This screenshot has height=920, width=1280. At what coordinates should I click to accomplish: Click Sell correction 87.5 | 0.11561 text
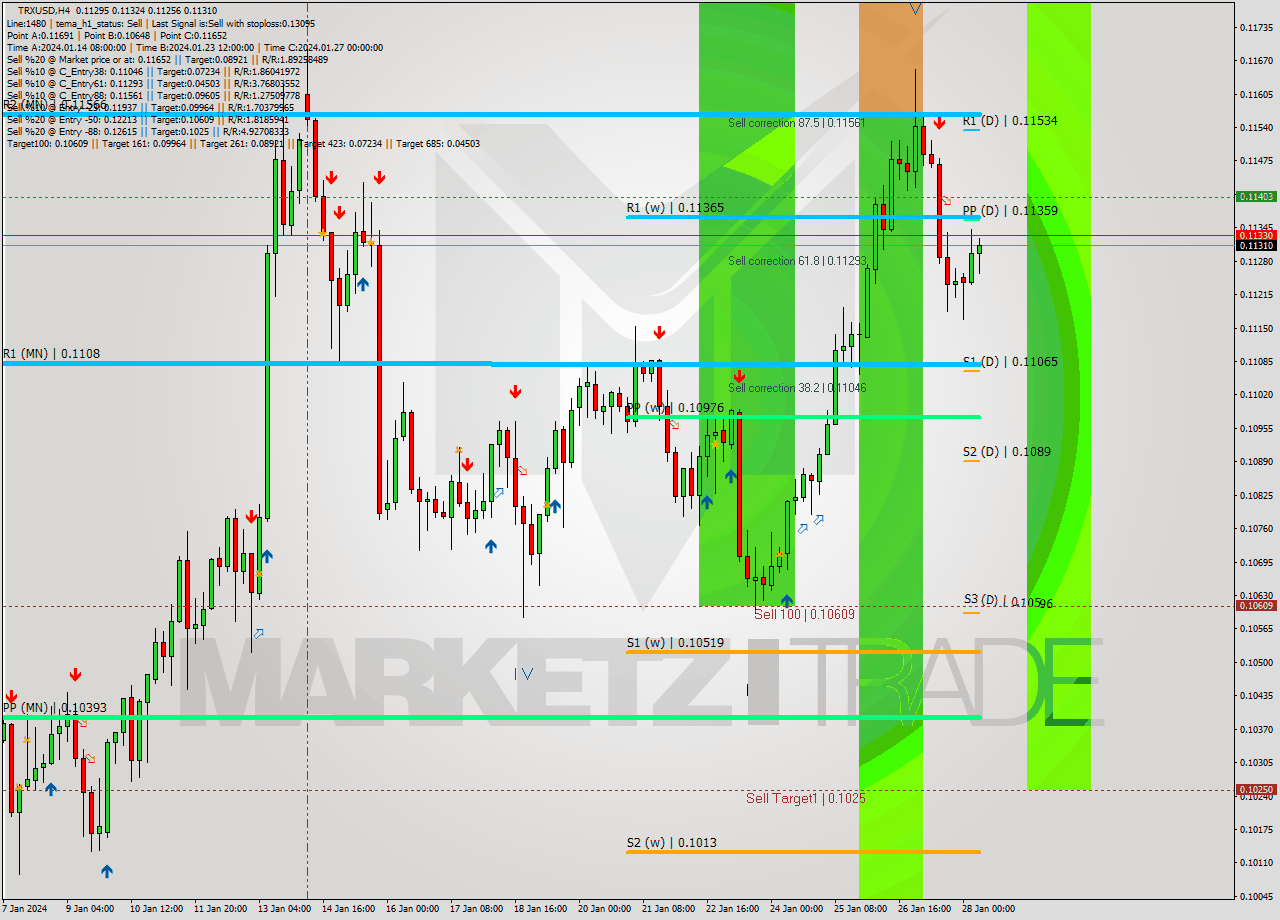click(797, 123)
